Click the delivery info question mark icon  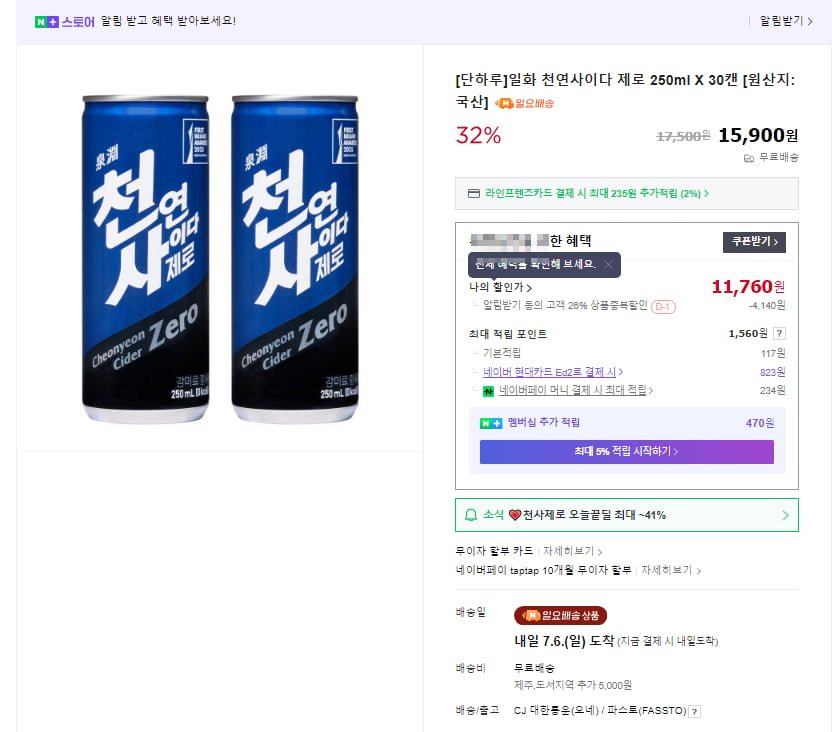695,712
